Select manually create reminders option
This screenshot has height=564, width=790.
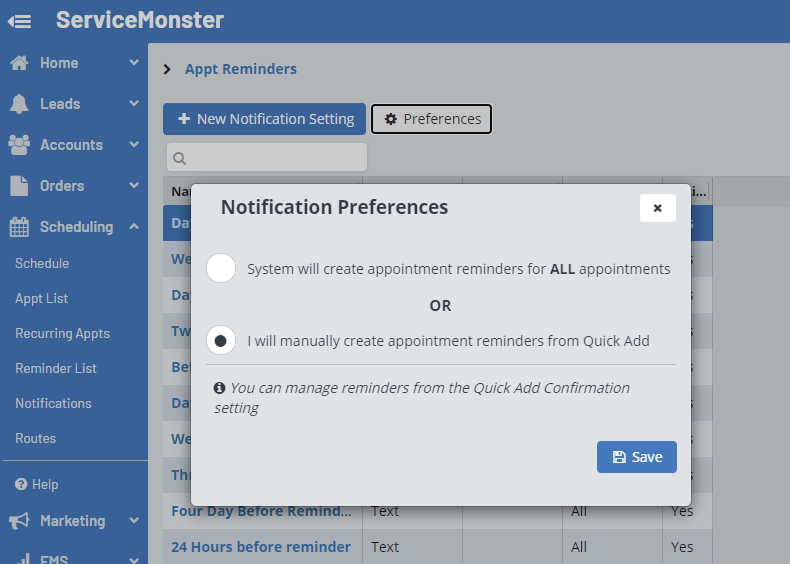tap(221, 340)
